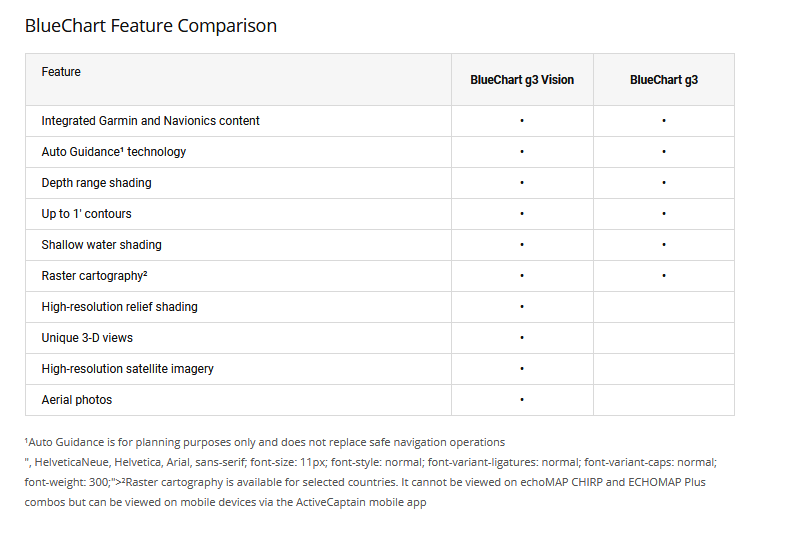Select the Depth range shading row label
Viewport: 787px width, 535px height.
pos(96,183)
